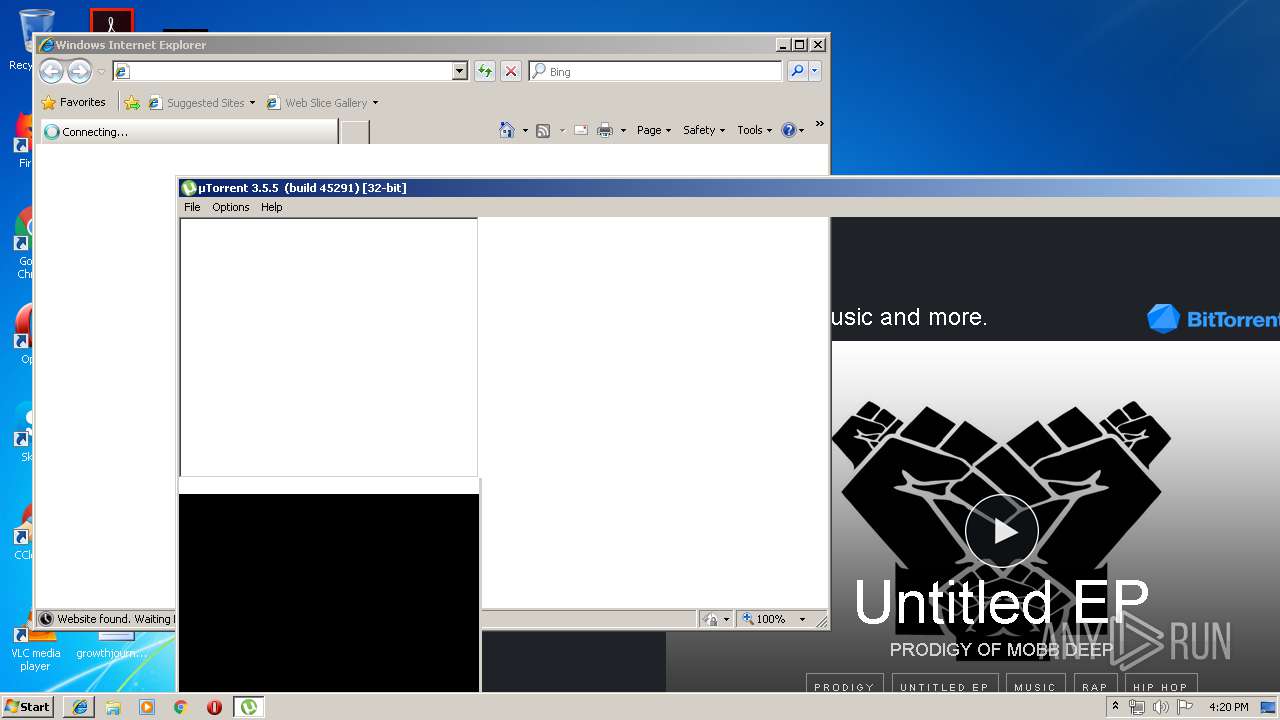This screenshot has width=1280, height=720.
Task: Click the Internet Explorer taskbar icon
Action: tap(80, 707)
